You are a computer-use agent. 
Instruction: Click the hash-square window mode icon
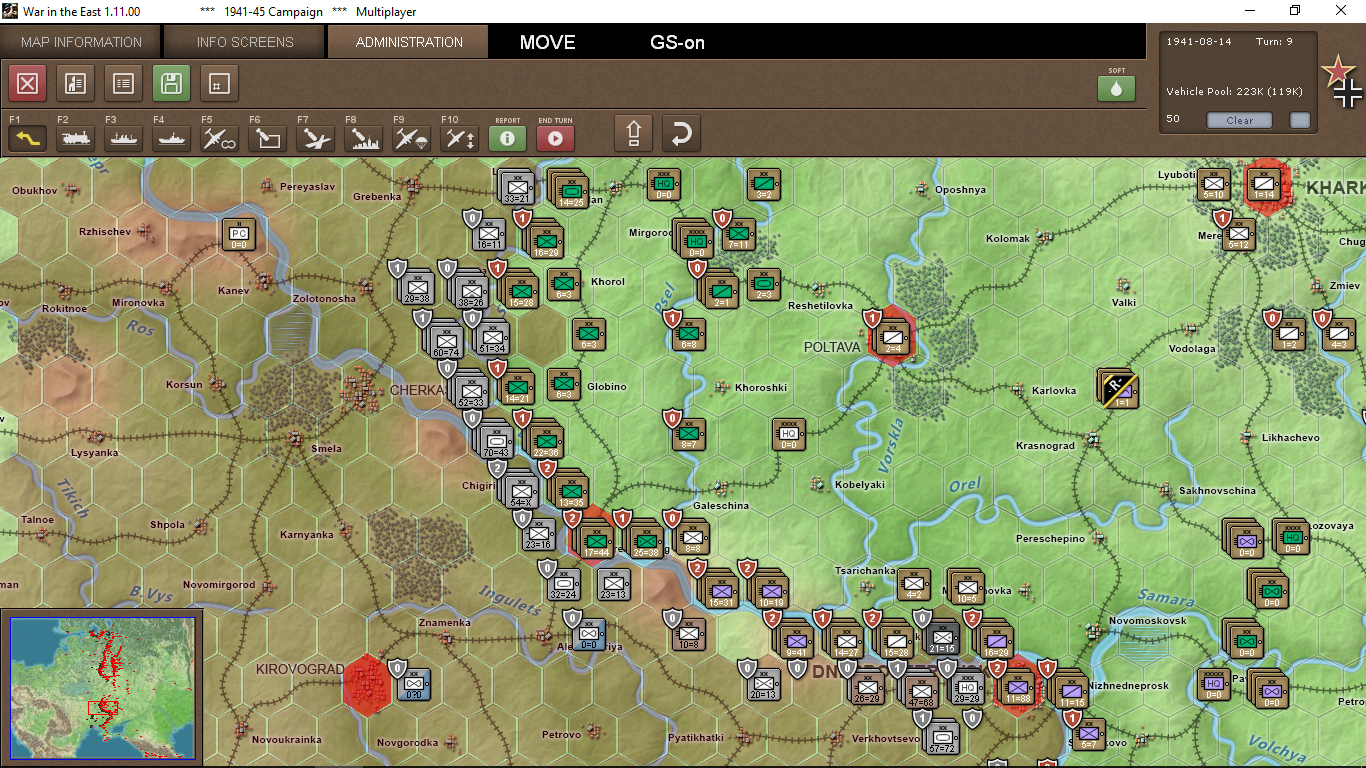pos(219,84)
